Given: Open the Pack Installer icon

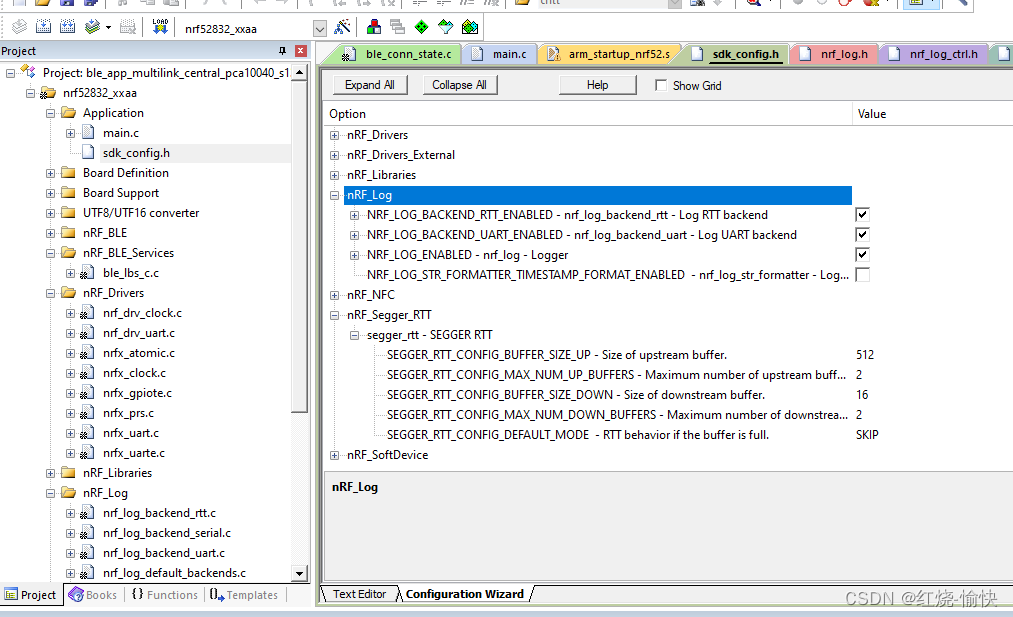Looking at the screenshot, I should click(x=470, y=27).
